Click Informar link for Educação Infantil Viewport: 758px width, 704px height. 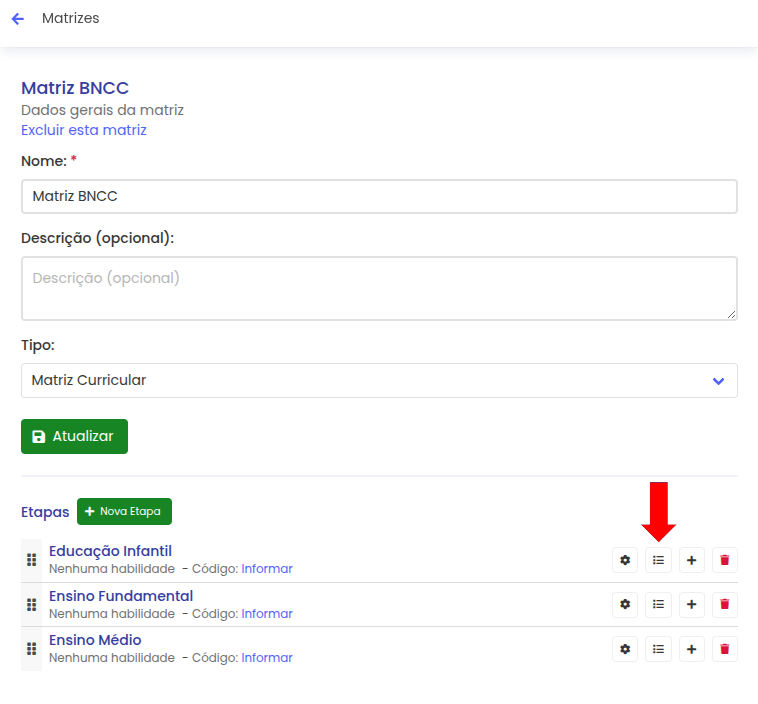(x=267, y=569)
